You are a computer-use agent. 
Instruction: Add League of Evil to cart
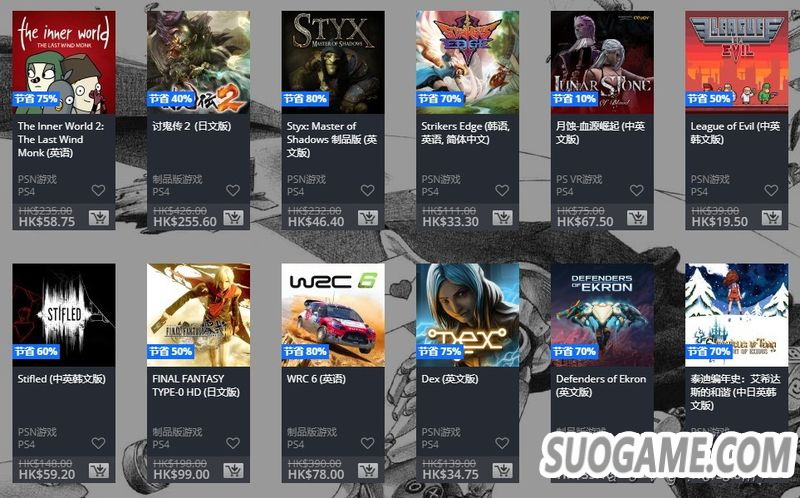click(772, 218)
